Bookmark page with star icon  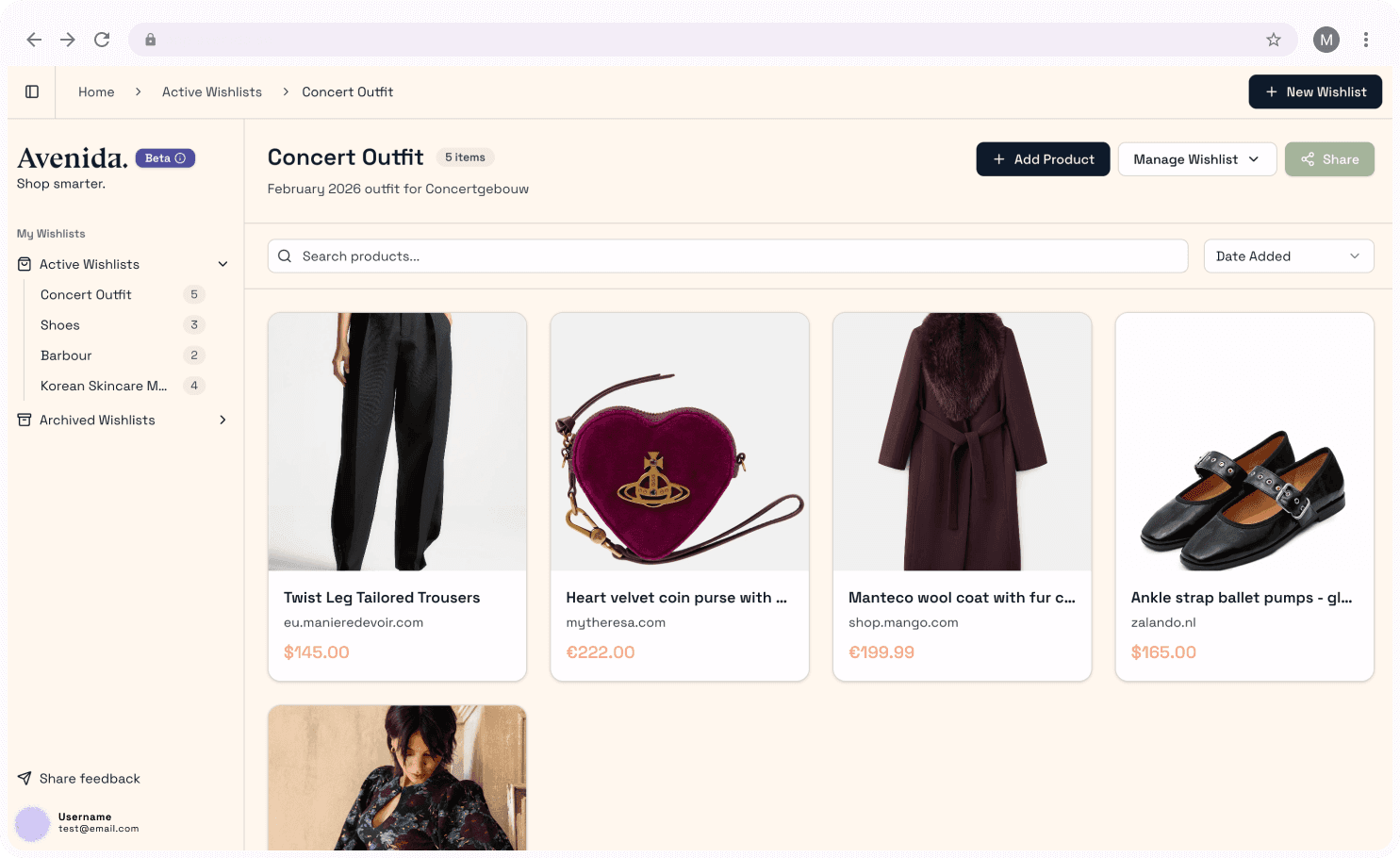point(1274,40)
